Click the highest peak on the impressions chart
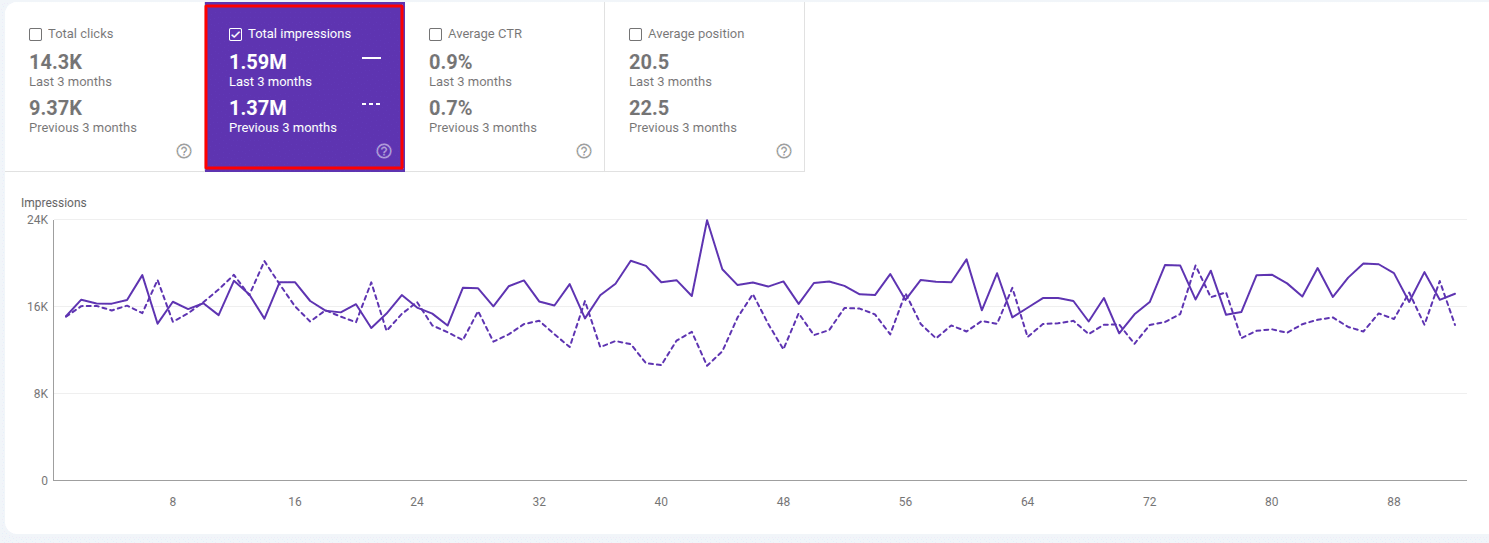The height and width of the screenshot is (543, 1489). (707, 220)
